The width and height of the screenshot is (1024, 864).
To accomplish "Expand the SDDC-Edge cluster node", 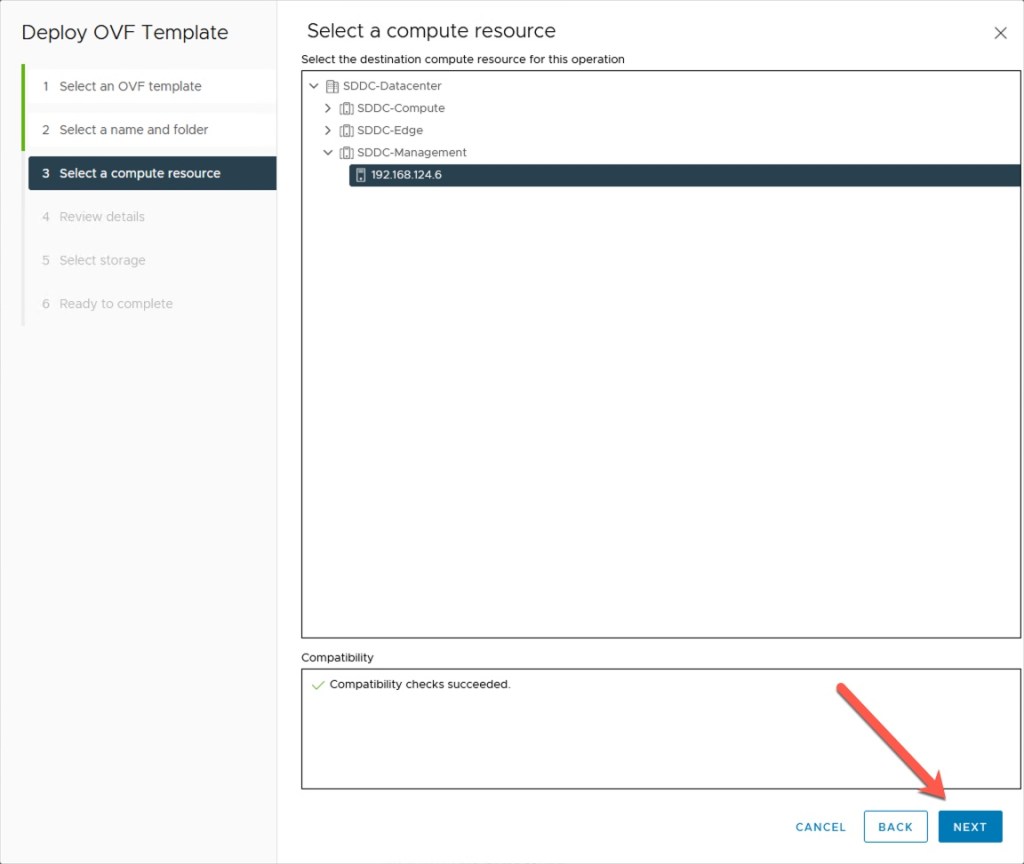I will (327, 130).
